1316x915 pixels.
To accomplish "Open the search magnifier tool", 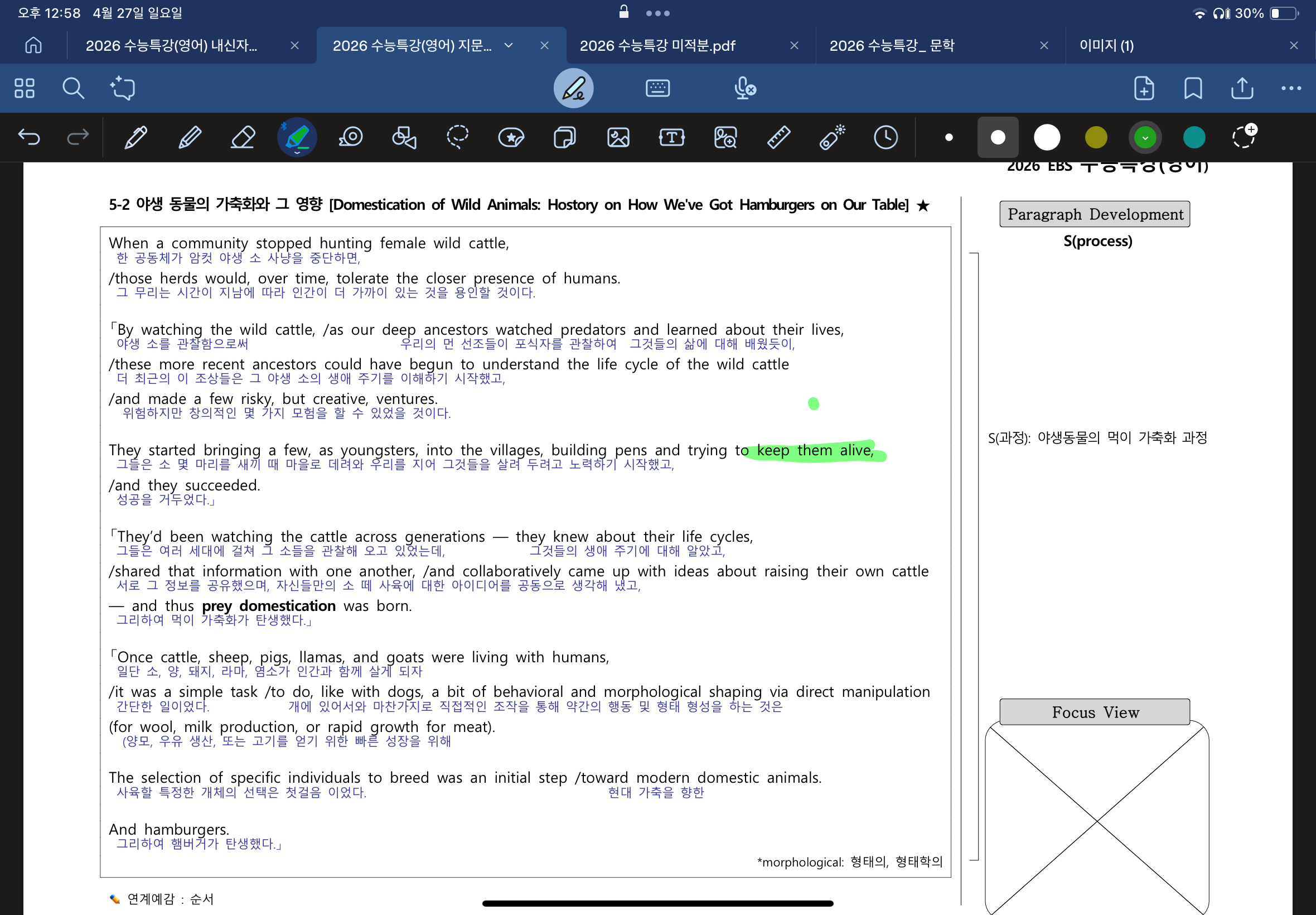I will click(x=74, y=88).
